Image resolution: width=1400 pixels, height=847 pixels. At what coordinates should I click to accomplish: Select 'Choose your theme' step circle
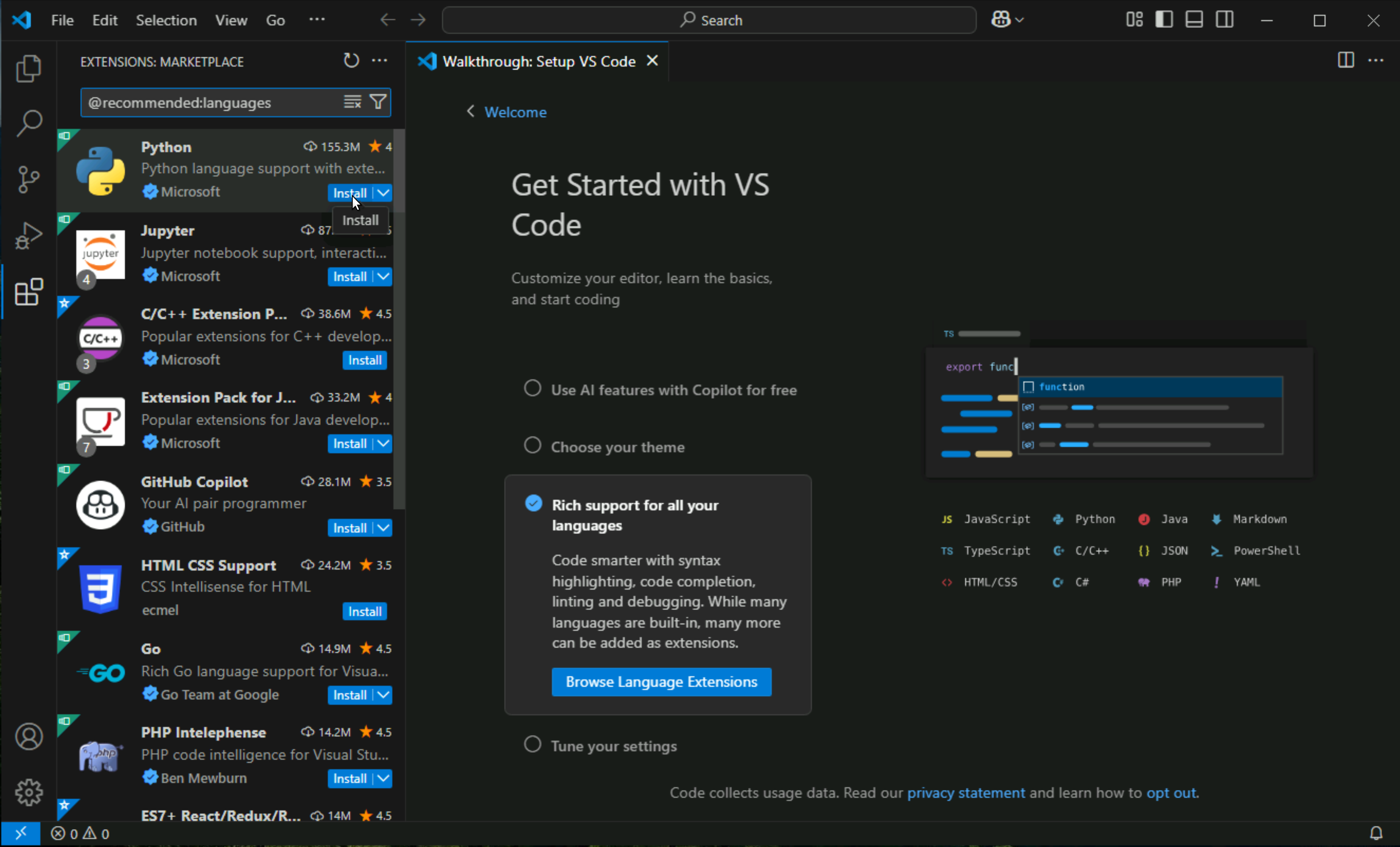click(x=532, y=445)
